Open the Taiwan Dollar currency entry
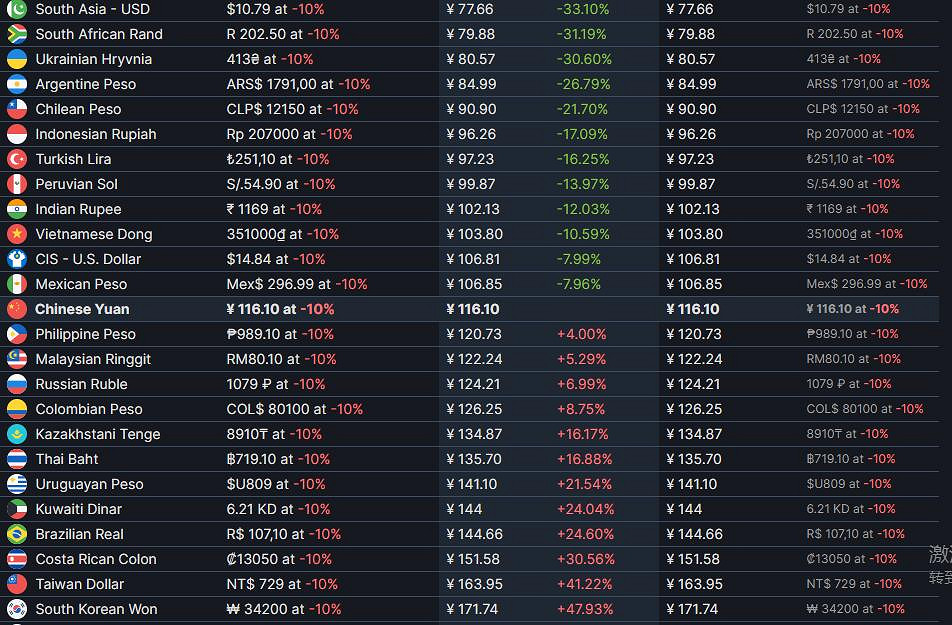The image size is (952, 625). 80,584
